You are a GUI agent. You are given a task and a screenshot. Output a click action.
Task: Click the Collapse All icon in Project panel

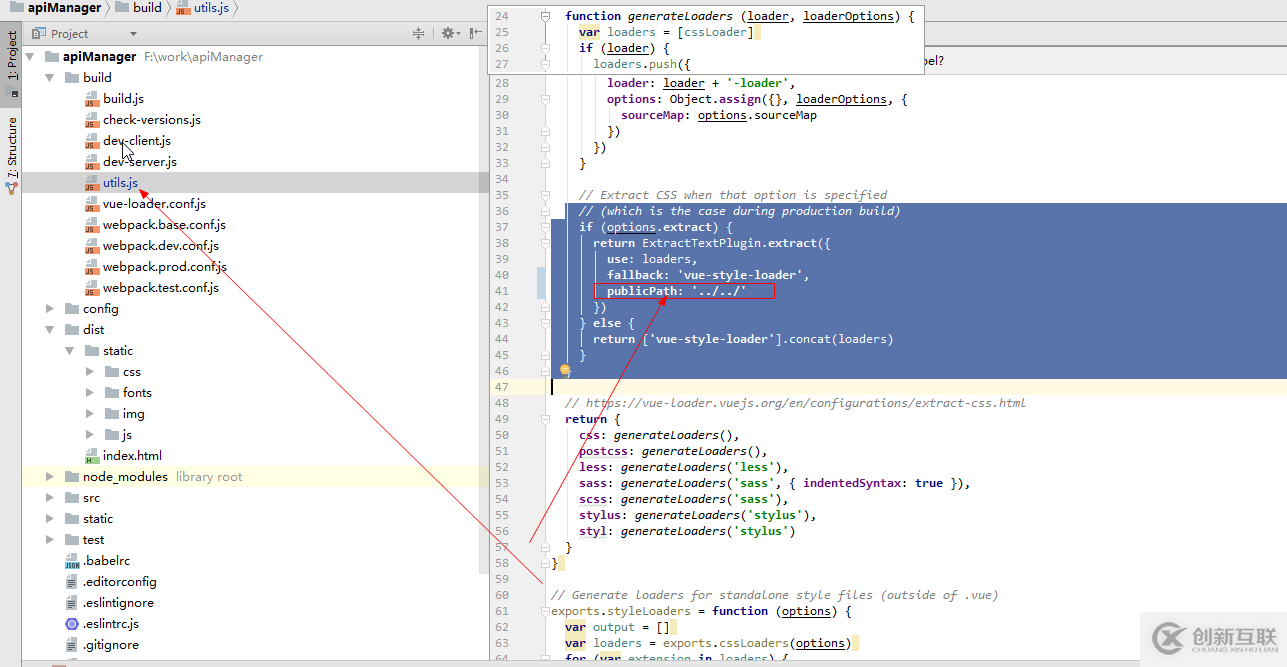[419, 33]
